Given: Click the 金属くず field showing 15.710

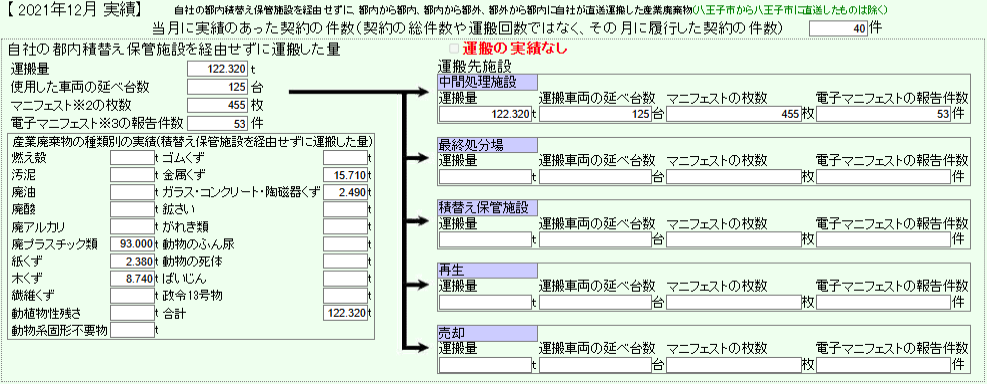Looking at the screenshot, I should [345, 174].
